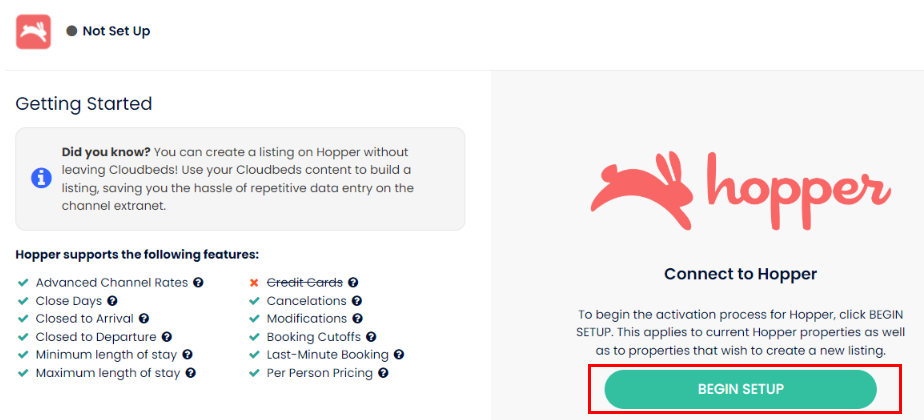Viewport: 924px width, 420px height.
Task: Open help tooltip for Closed to Departure
Action: point(167,337)
